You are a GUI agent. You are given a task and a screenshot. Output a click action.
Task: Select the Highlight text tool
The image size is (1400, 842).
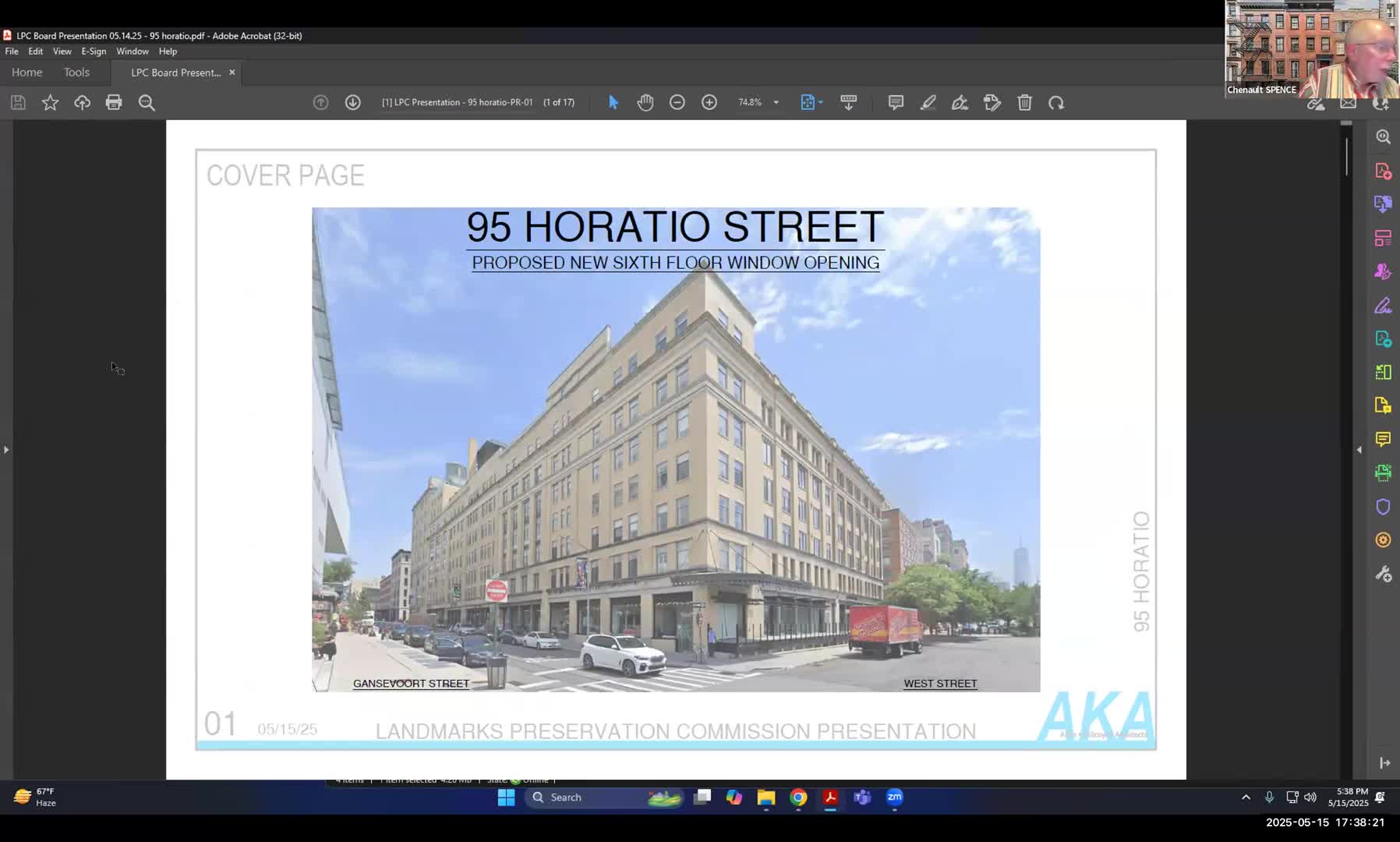[x=928, y=102]
